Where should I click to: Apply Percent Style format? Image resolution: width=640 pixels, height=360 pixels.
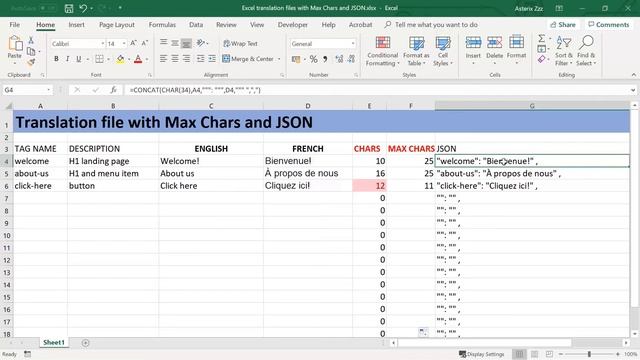click(x=313, y=59)
